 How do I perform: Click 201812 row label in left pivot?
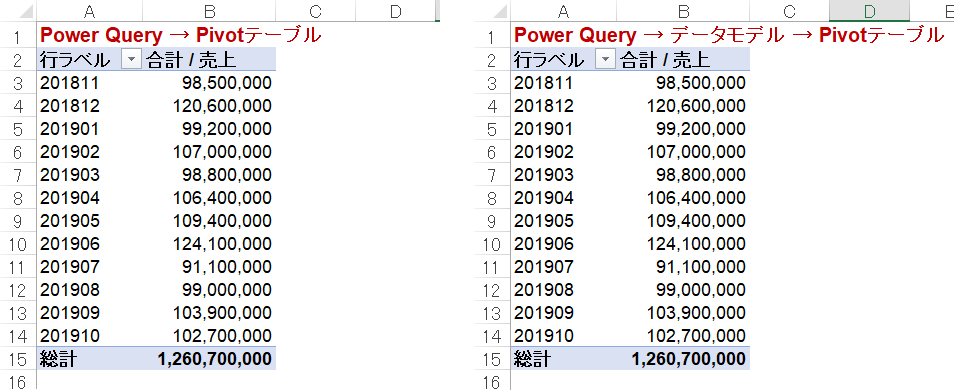[x=70, y=106]
